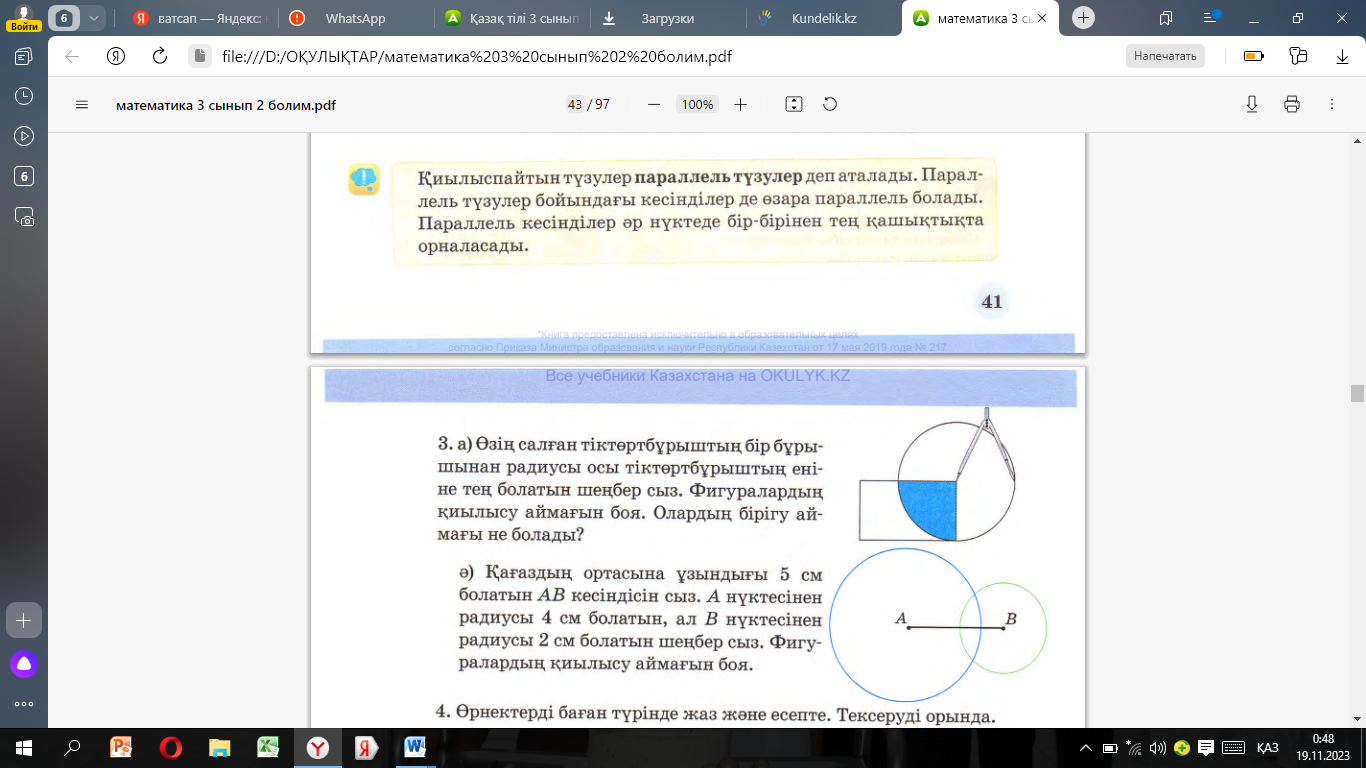This screenshot has height=768, width=1366.
Task: Open the PDF sidebar menu (hamburger icon)
Action: [82, 104]
